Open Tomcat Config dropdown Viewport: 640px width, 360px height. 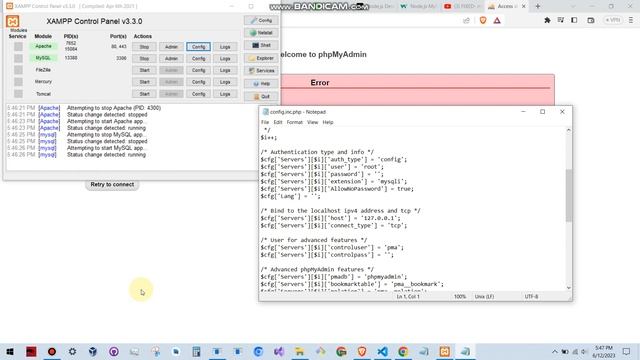[198, 94]
